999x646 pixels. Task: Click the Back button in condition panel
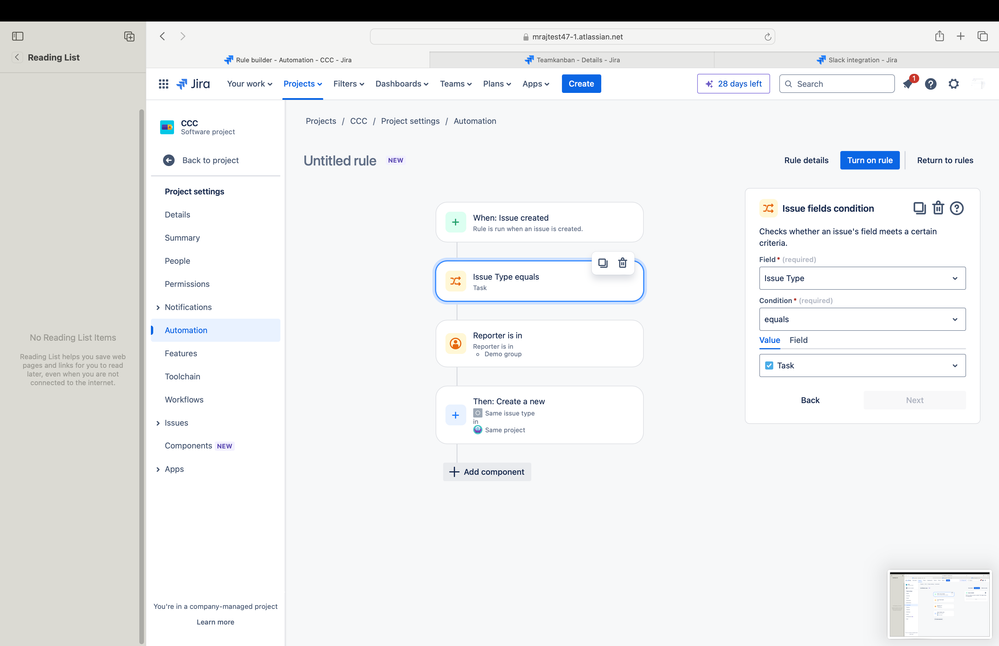[810, 400]
